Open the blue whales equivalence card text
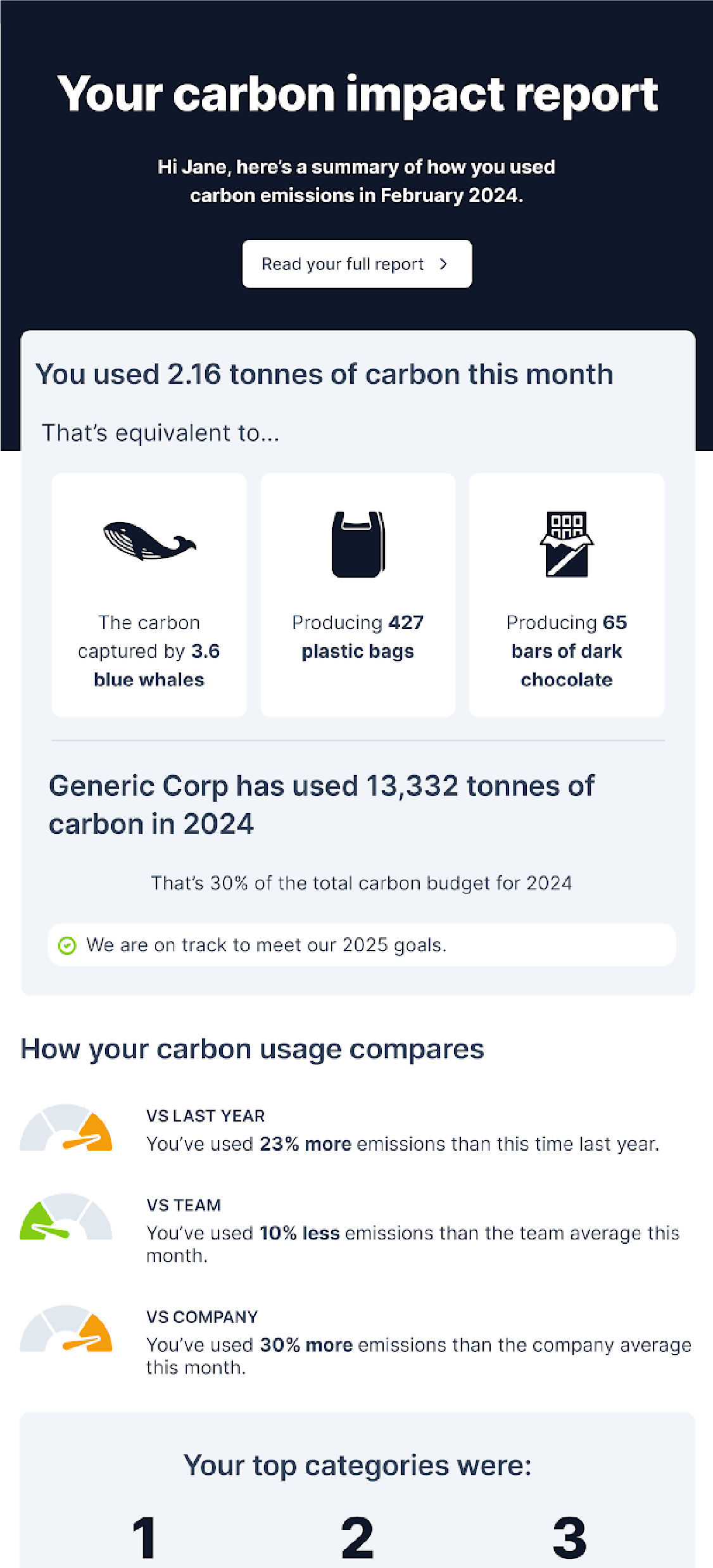The height and width of the screenshot is (1568, 713). coord(149,651)
